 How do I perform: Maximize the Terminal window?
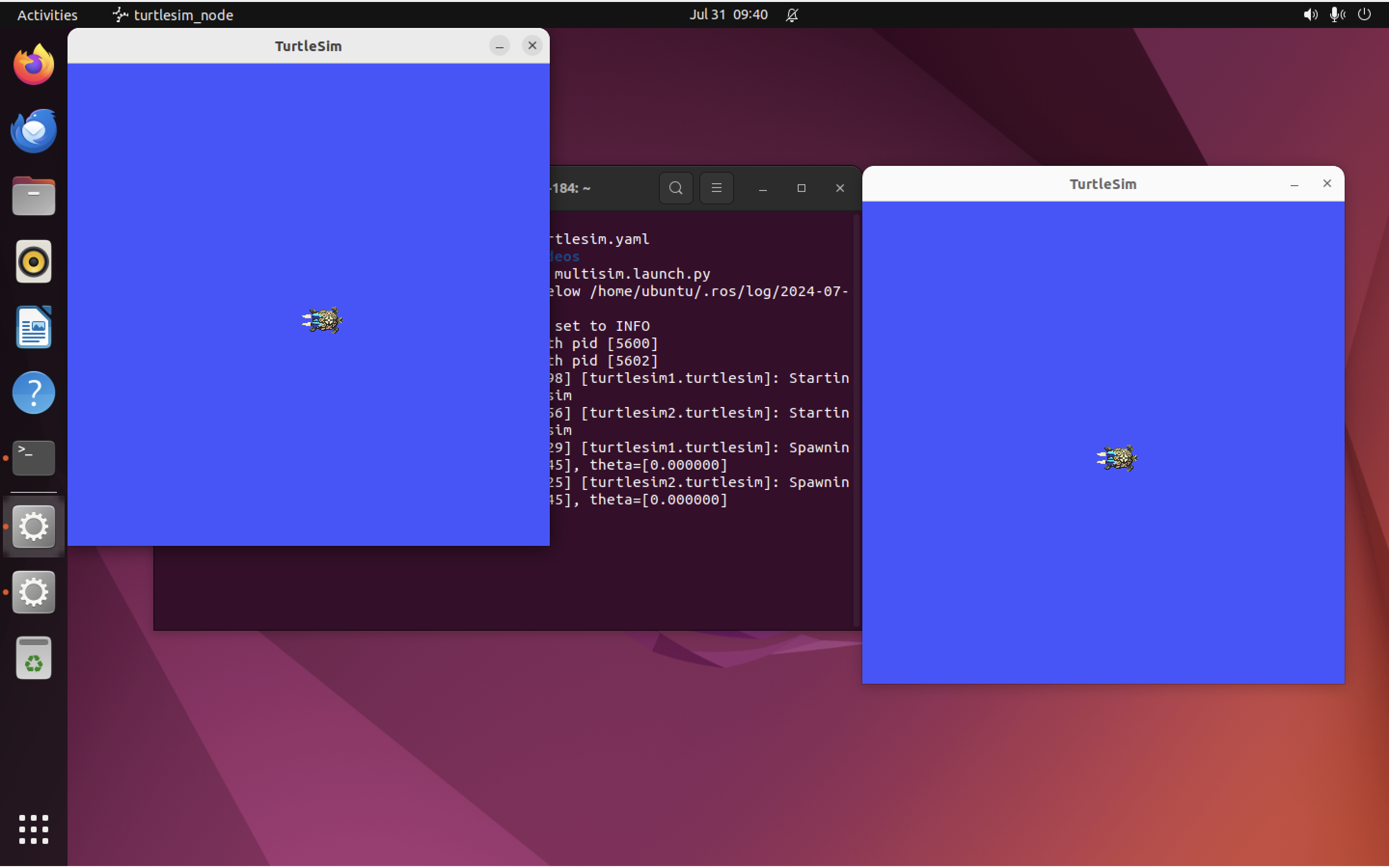click(x=801, y=188)
